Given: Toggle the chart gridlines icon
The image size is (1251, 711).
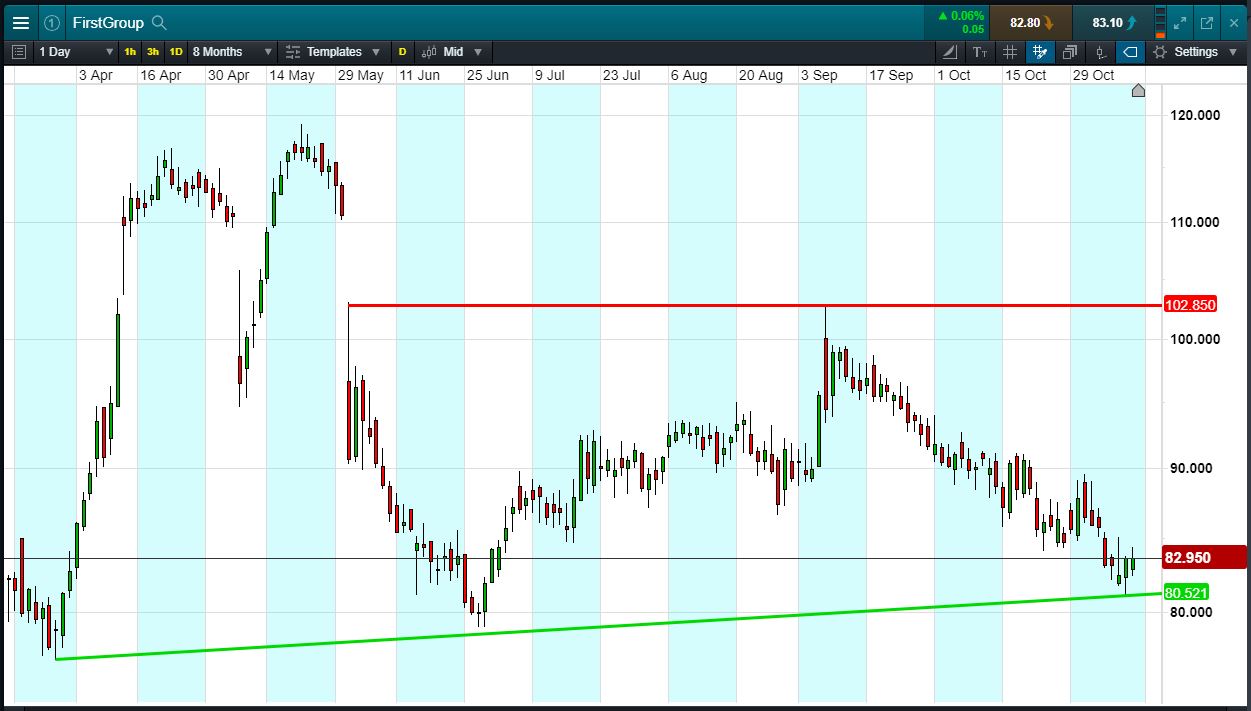Looking at the screenshot, I should 1010,52.
